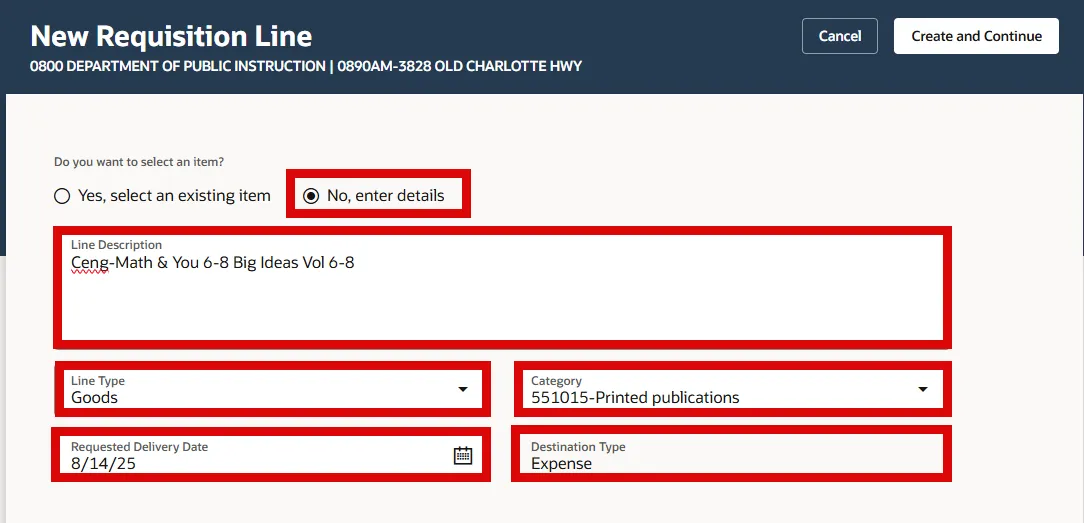This screenshot has width=1084, height=523.
Task: Click the 'Goods' value in Line Type
Action: coord(95,398)
